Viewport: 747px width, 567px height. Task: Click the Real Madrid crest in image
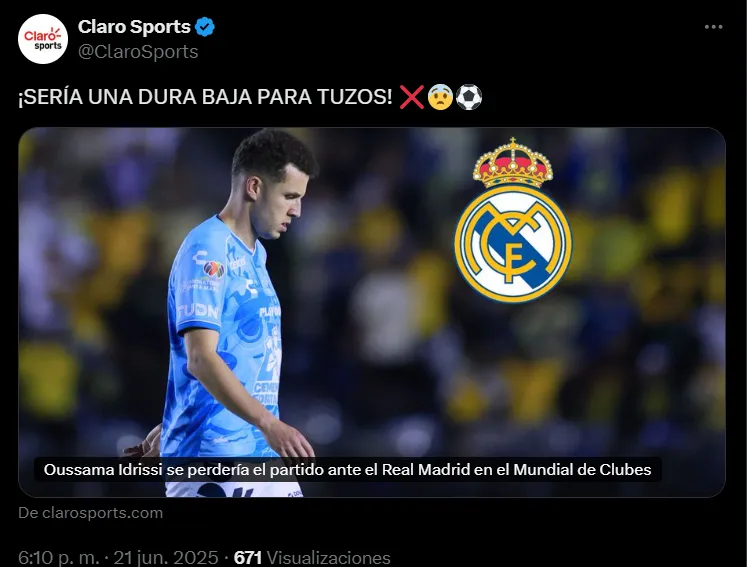(513, 220)
